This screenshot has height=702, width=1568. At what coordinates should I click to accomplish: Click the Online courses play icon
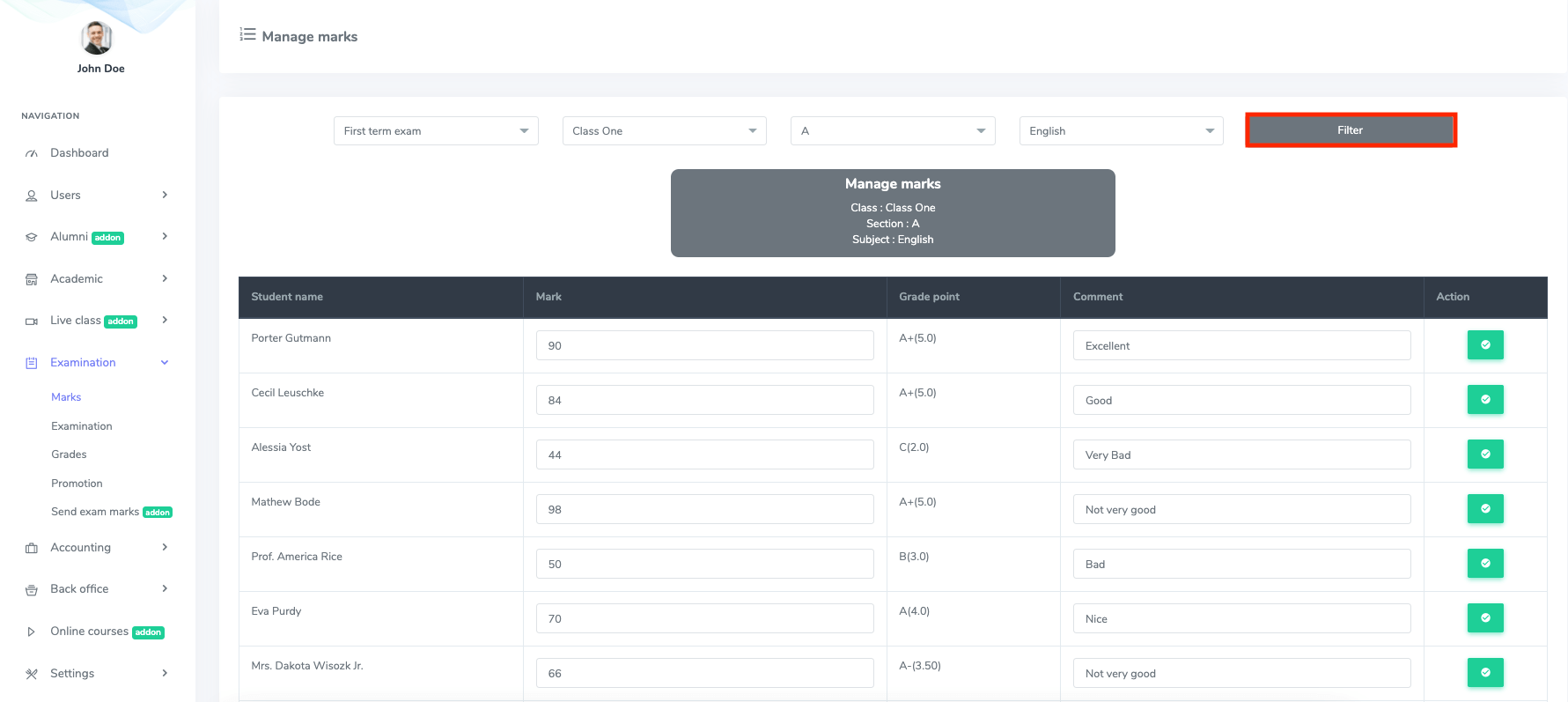[32, 632]
